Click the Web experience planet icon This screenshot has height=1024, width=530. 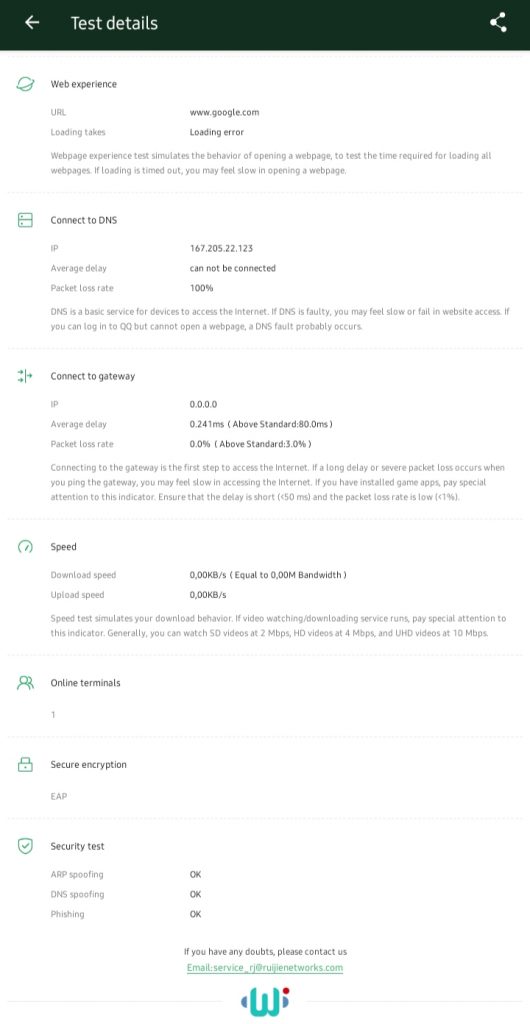coord(25,84)
